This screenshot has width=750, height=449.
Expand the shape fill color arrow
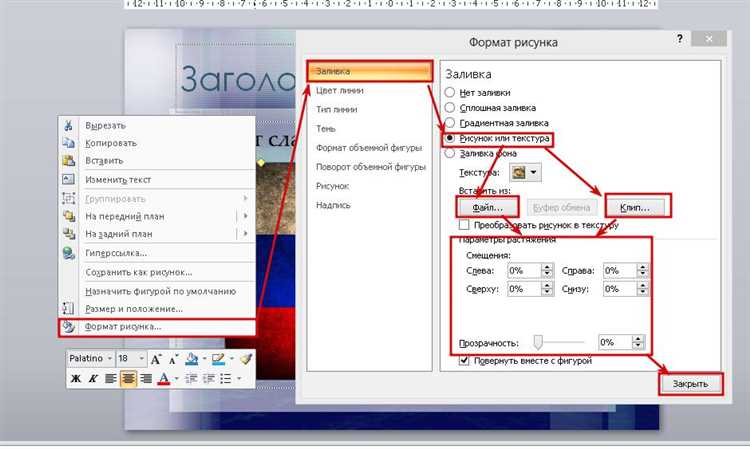point(204,359)
